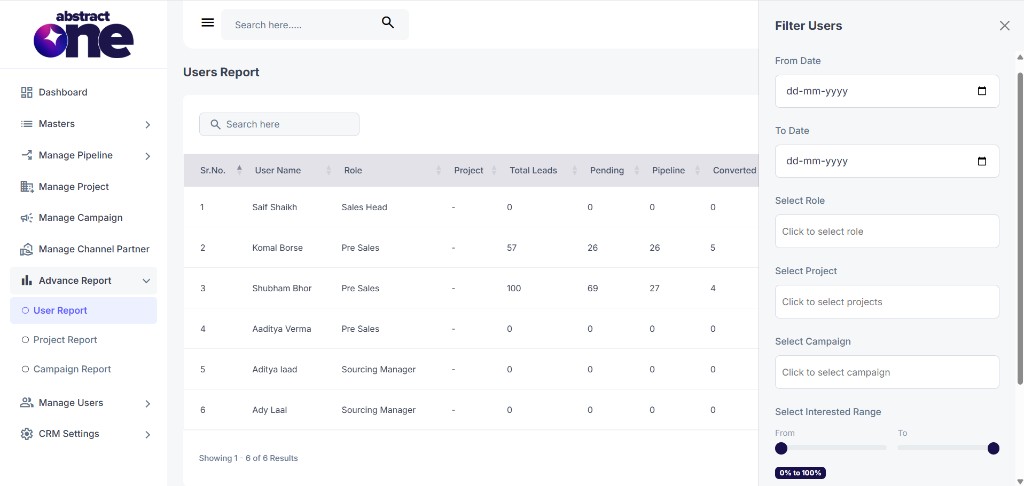Open the Select Project dropdown

[x=887, y=302]
